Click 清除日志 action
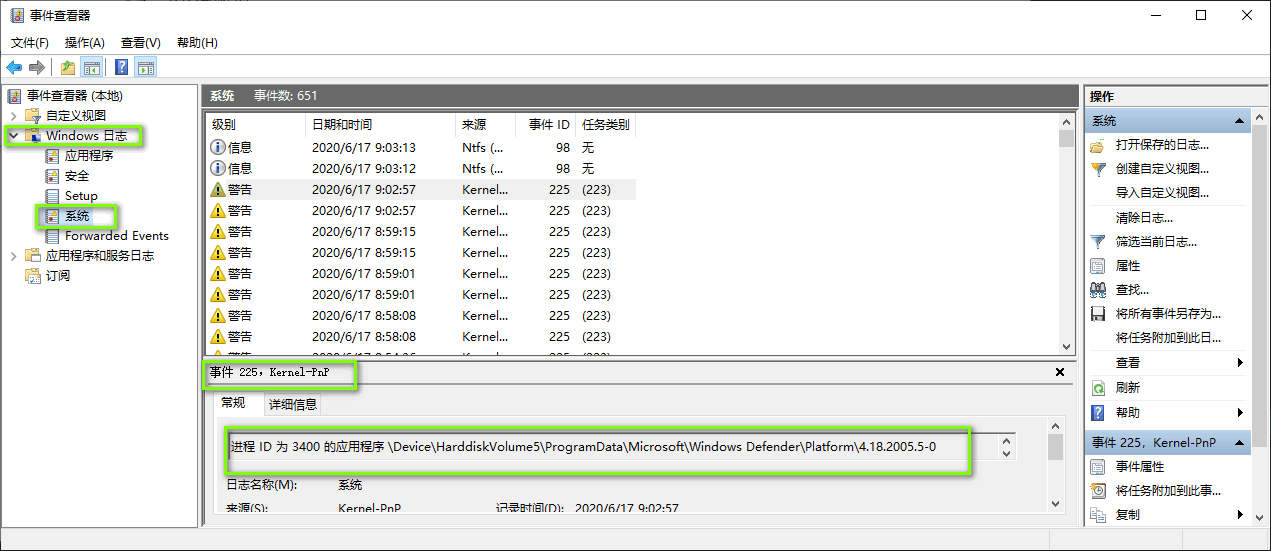The width and height of the screenshot is (1271, 551). pos(1144,217)
